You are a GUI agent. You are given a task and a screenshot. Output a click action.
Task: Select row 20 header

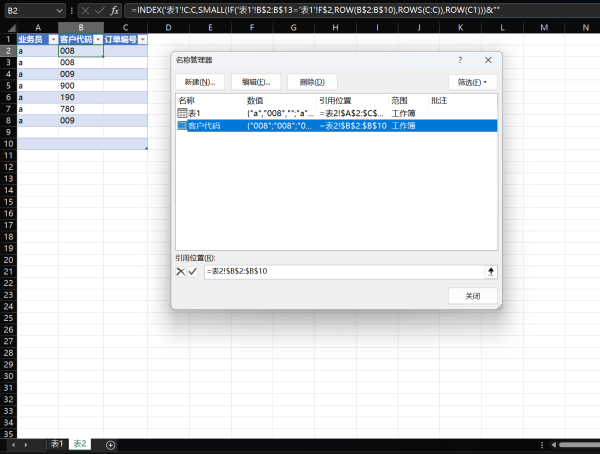coord(8,260)
